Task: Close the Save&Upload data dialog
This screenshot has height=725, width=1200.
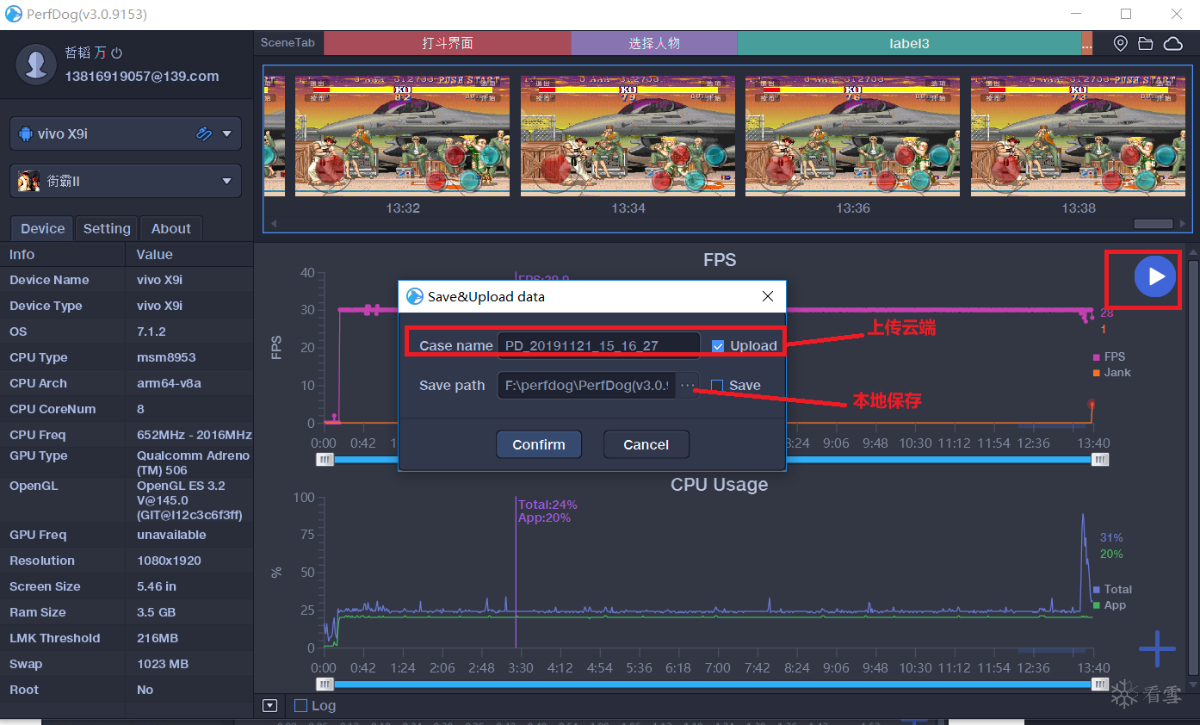Action: coord(768,297)
